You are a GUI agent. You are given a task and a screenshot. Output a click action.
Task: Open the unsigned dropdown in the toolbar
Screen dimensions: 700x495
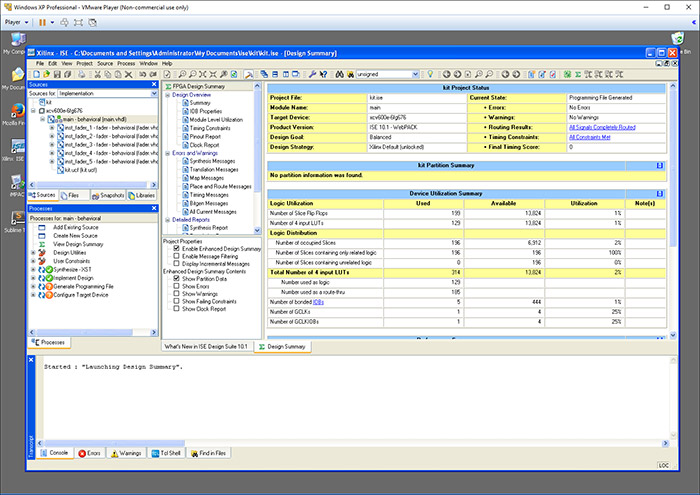pos(415,75)
